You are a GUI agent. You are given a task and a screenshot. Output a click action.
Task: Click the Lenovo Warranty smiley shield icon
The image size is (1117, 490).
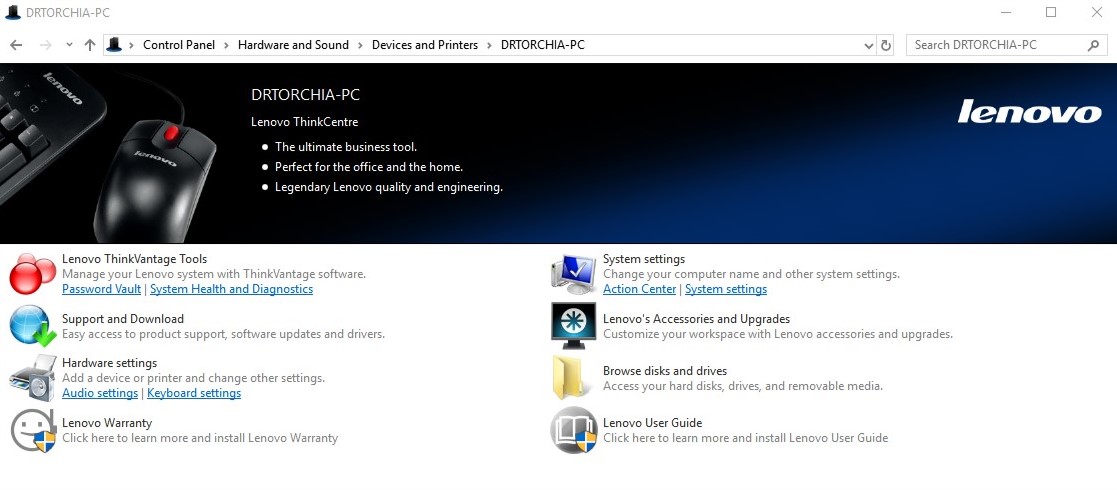tap(33, 430)
